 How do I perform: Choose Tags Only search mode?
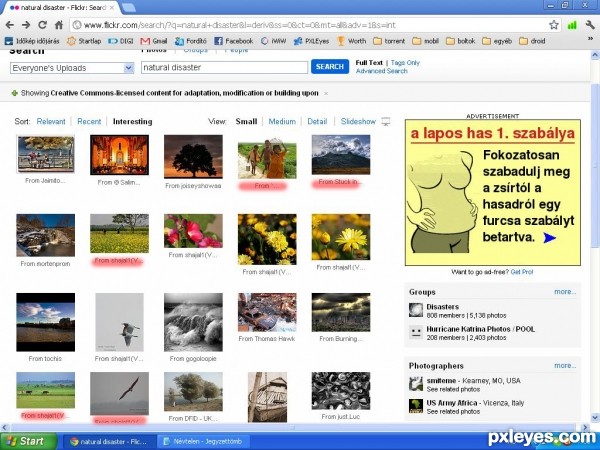point(405,63)
